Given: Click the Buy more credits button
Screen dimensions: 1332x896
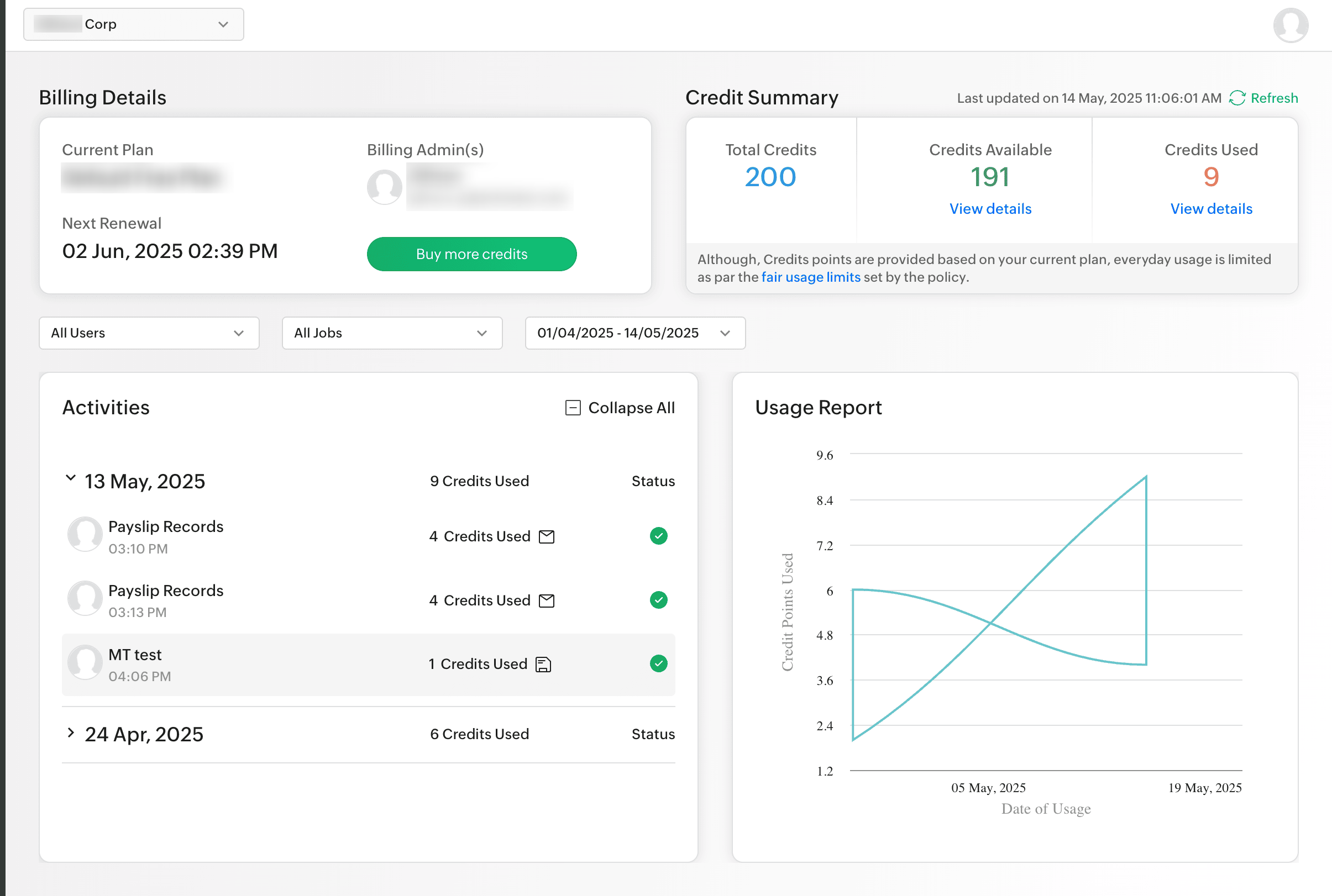Looking at the screenshot, I should pos(471,254).
